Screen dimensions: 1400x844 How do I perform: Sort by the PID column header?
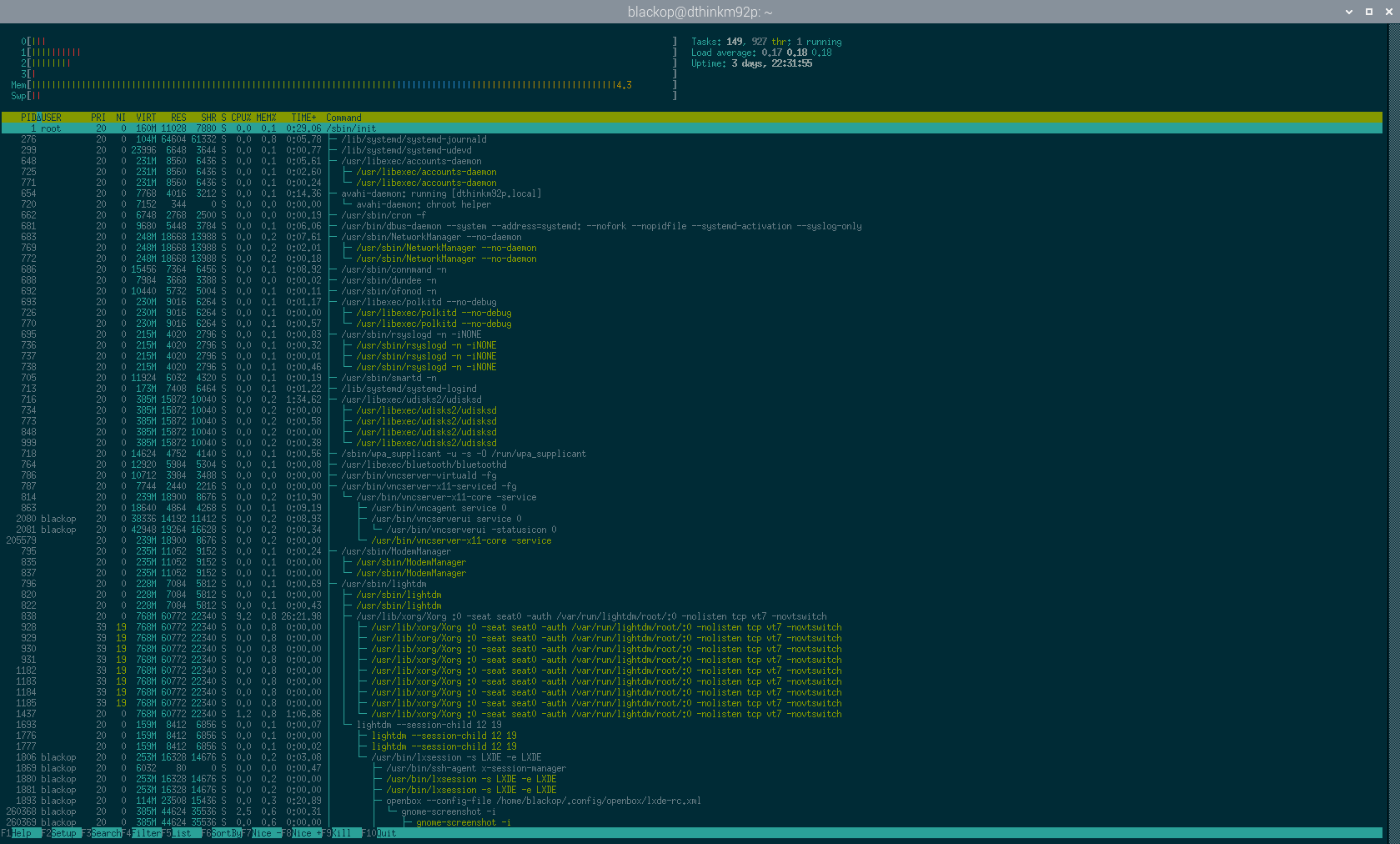(28, 118)
